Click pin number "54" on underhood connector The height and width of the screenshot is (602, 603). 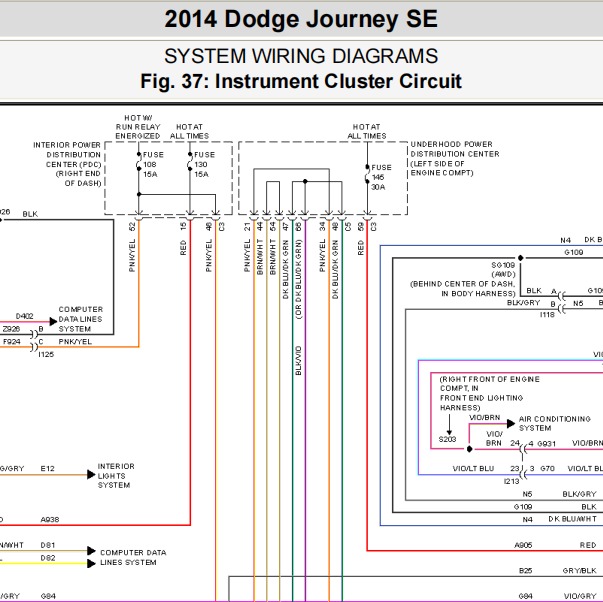(273, 227)
